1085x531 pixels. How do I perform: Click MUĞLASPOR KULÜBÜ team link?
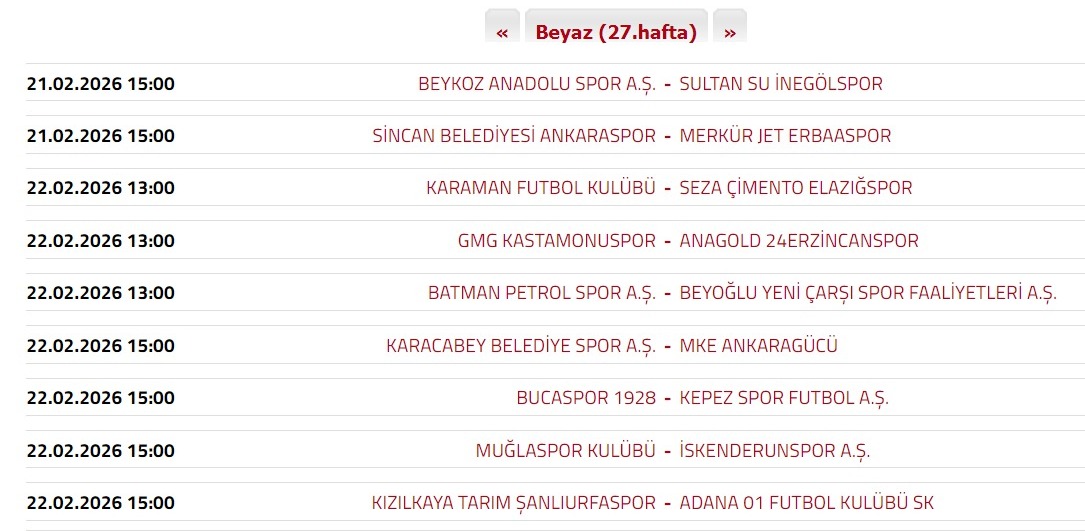tap(566, 451)
